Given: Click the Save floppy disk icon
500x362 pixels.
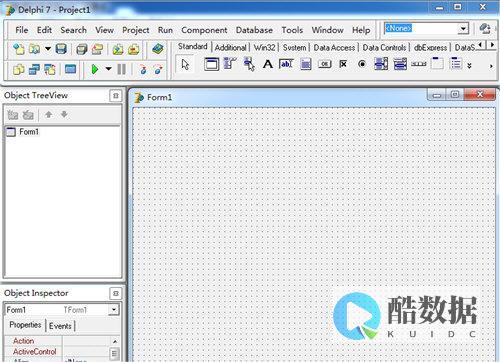Looking at the screenshot, I should coord(61,49).
